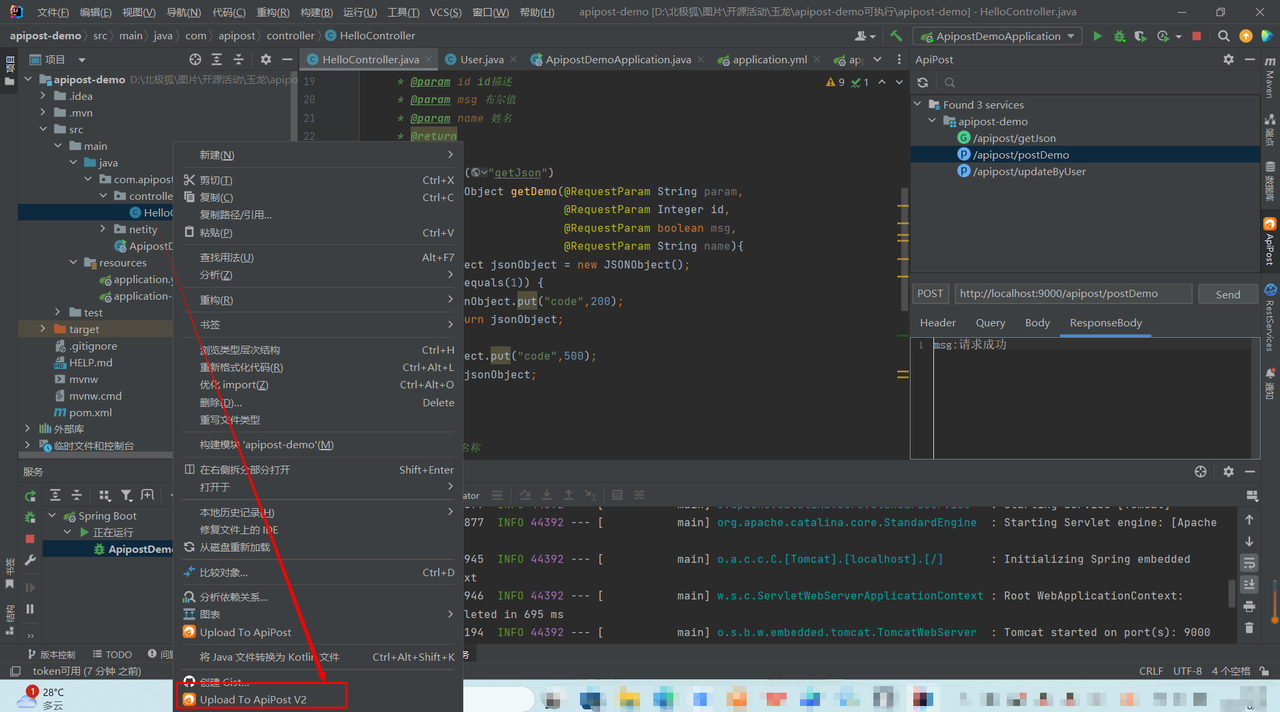Minimize the ApiPost tool panel

click(x=1251, y=59)
